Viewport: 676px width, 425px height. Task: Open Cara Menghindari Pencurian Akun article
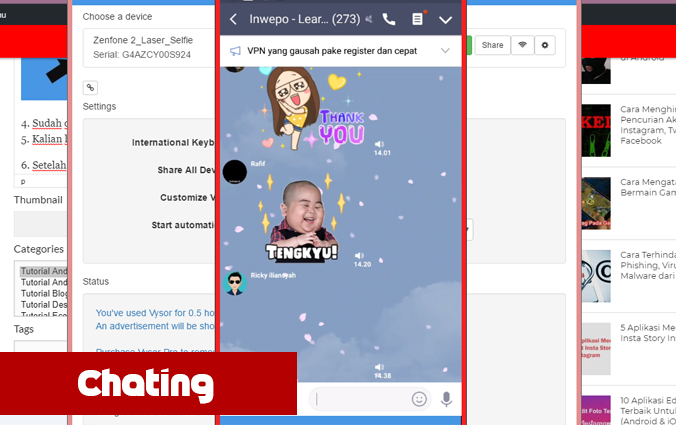[x=648, y=125]
